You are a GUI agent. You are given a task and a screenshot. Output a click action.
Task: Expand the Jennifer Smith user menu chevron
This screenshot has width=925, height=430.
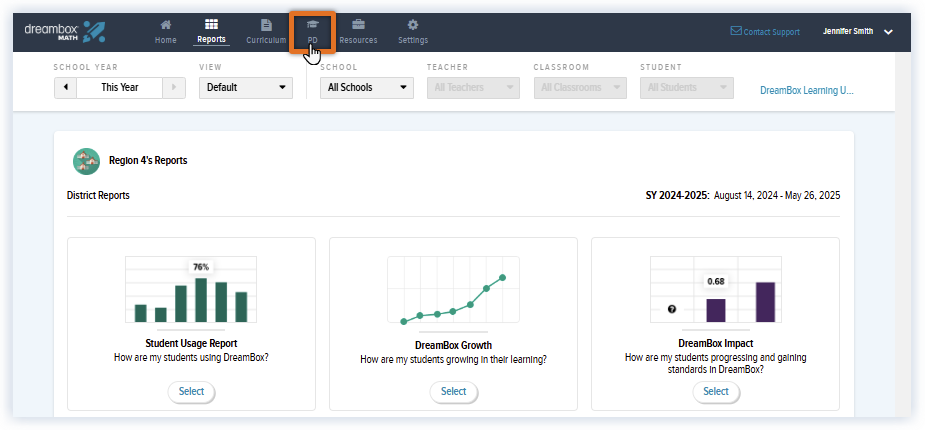(888, 32)
